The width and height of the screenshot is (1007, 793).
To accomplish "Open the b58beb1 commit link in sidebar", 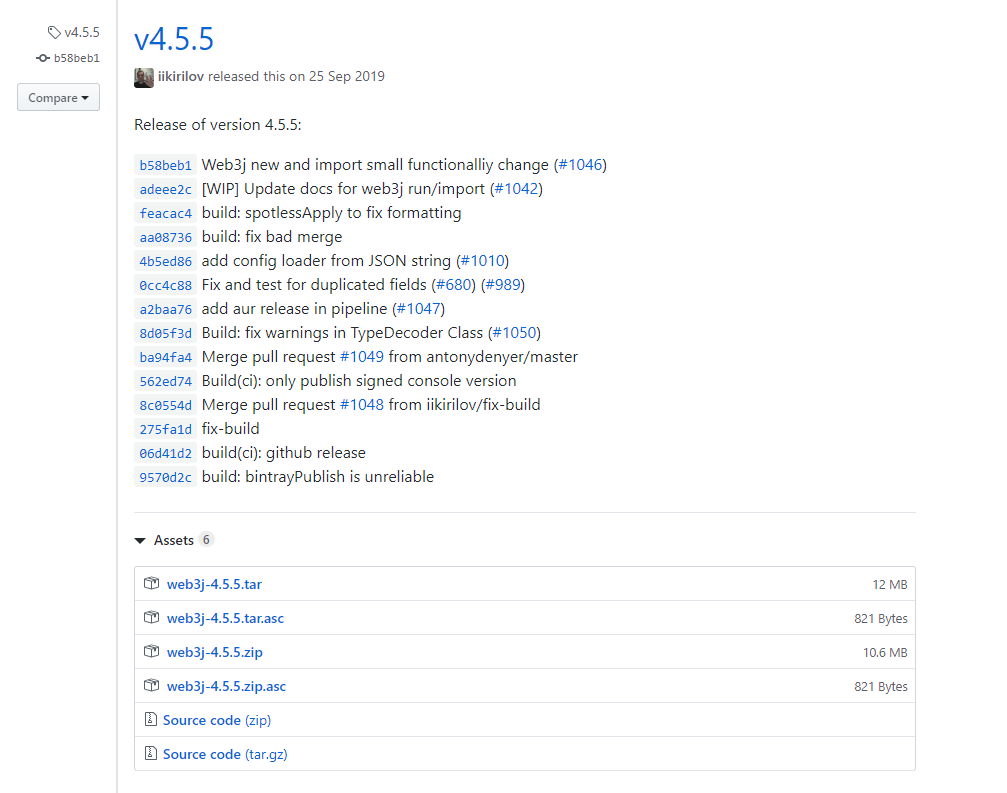I will pos(76,58).
